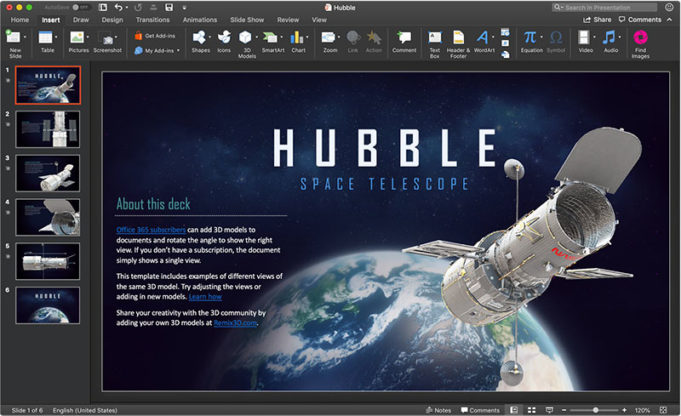Switch to the Home tab
This screenshot has width=681, height=416.
point(20,20)
